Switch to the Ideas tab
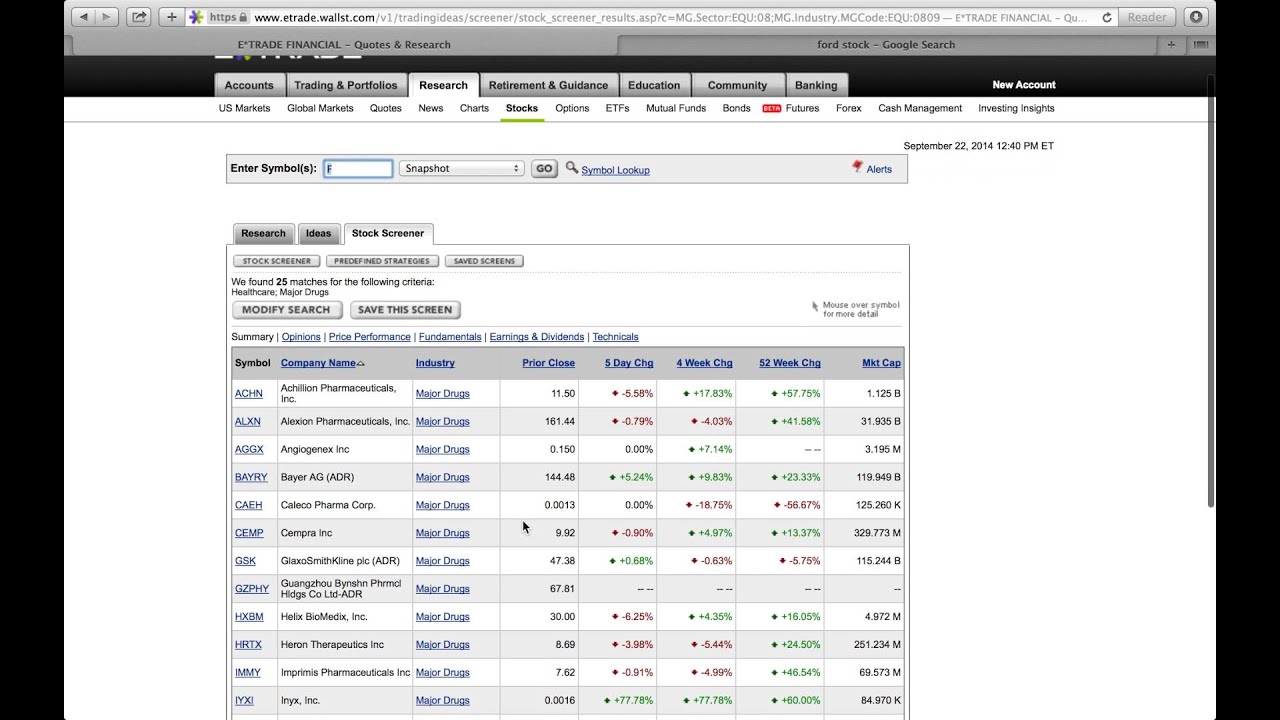This screenshot has width=1280, height=720. (x=318, y=232)
